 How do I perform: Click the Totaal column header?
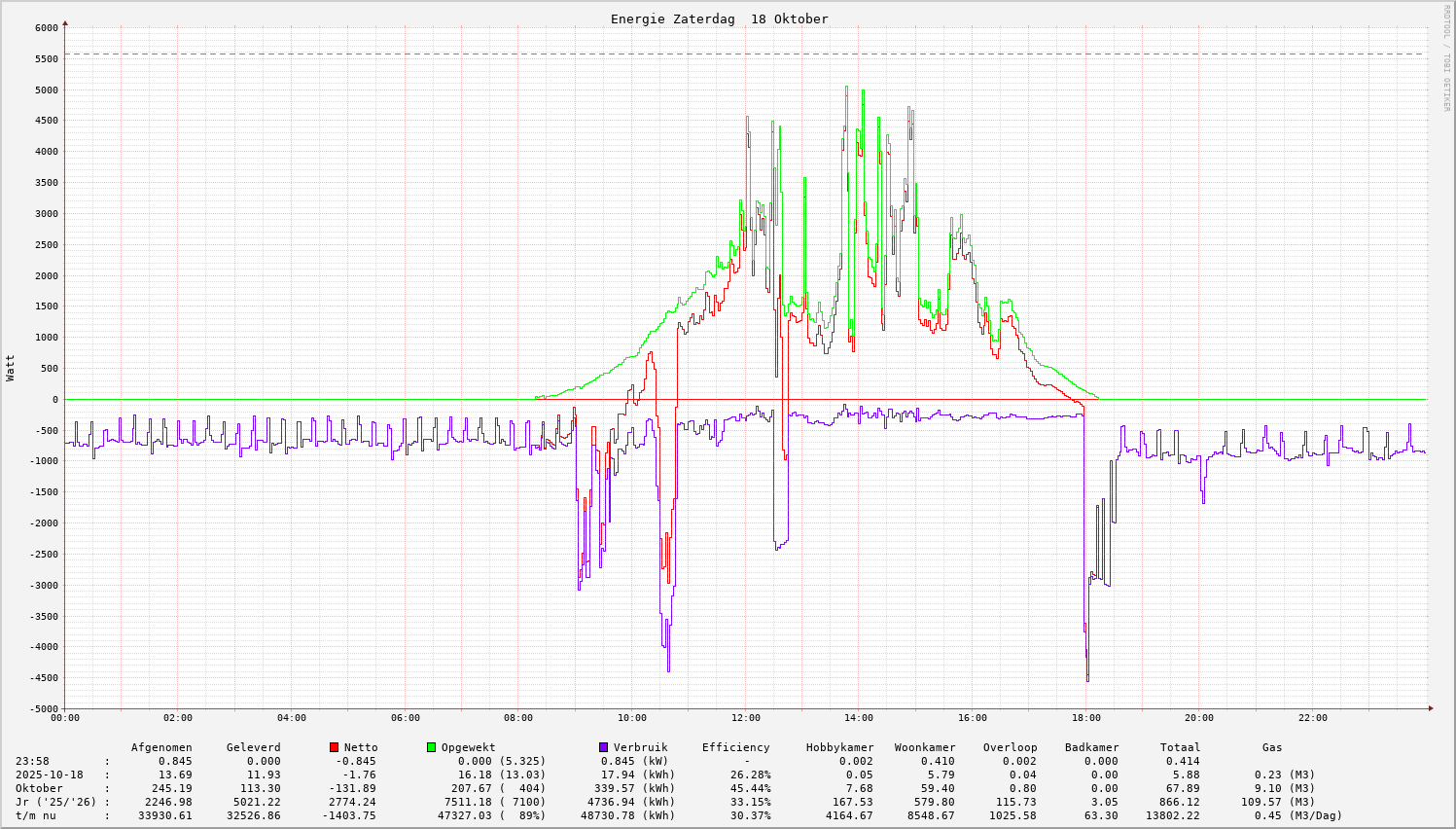1180,747
